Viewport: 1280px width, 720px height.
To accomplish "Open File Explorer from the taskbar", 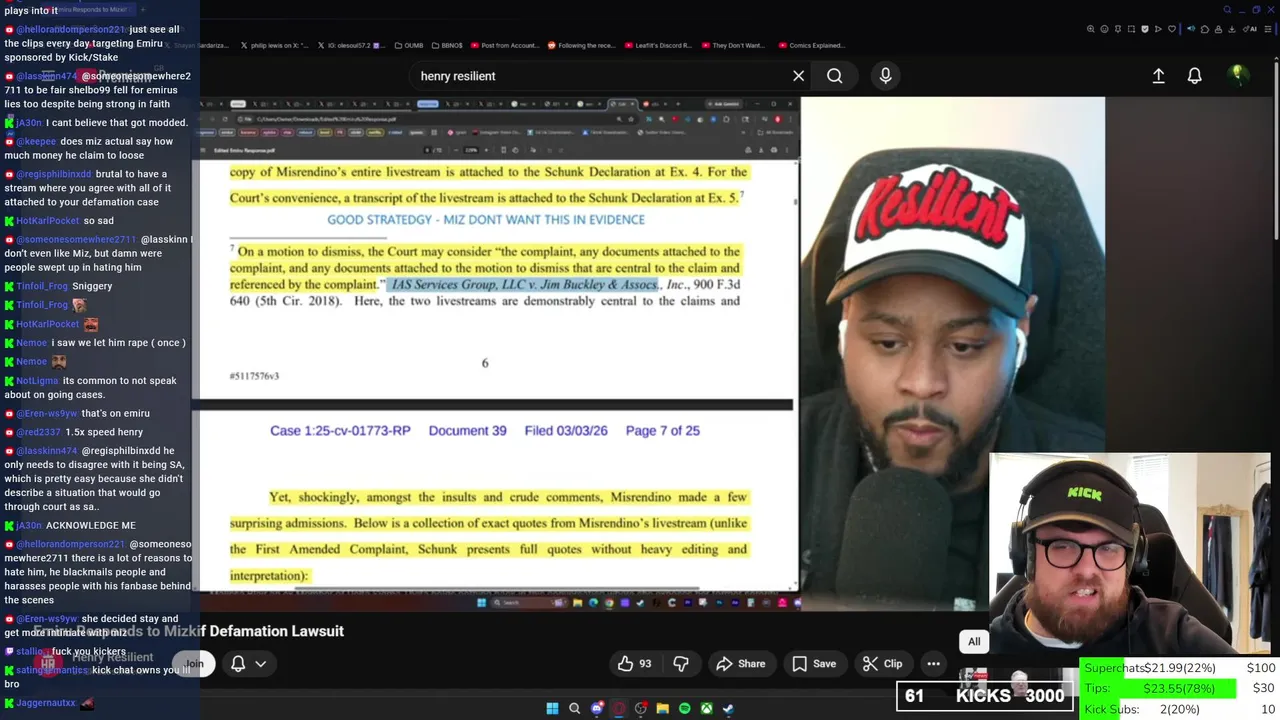I will pyautogui.click(x=662, y=709).
